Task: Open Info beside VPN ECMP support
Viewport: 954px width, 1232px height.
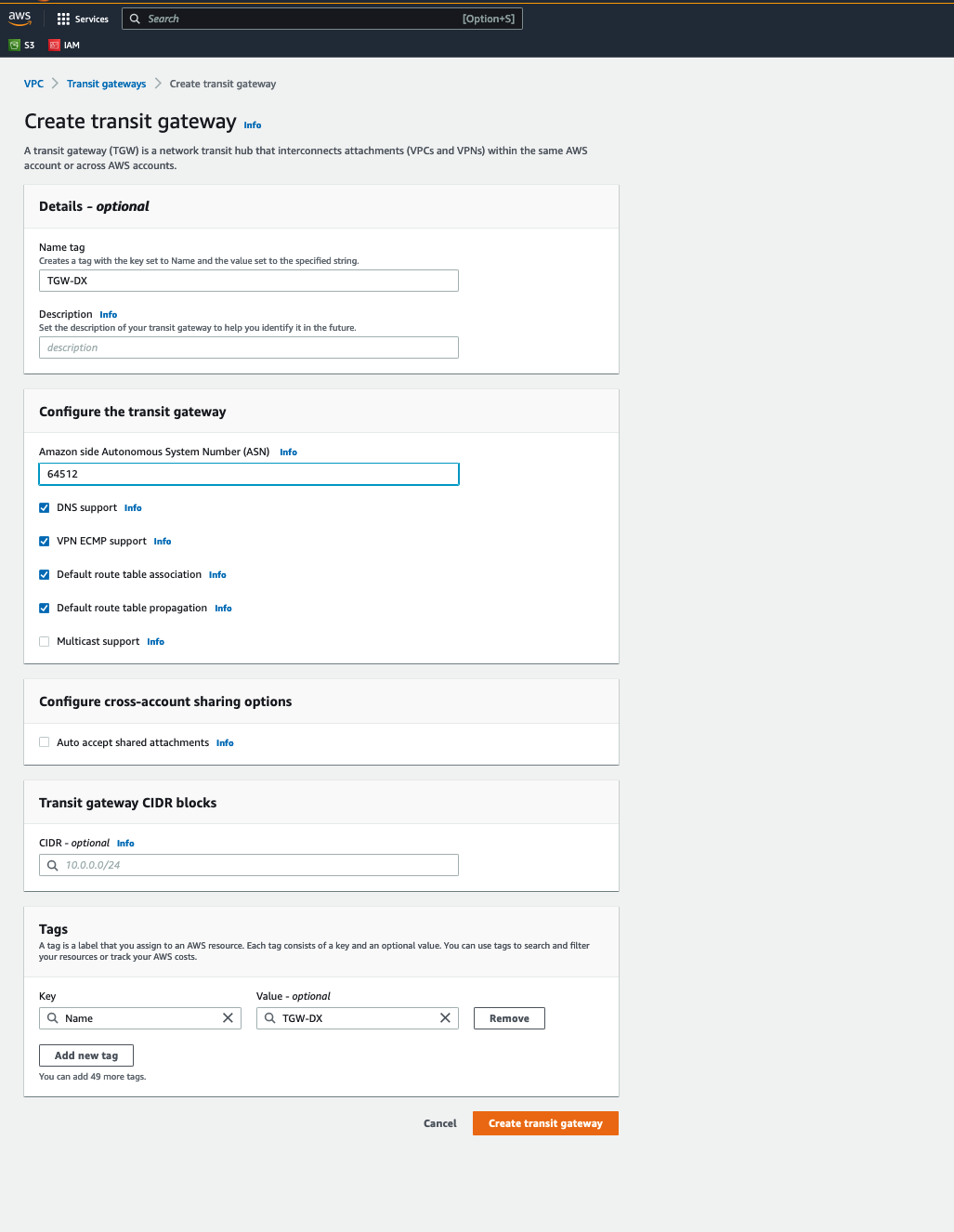Action: (162, 541)
